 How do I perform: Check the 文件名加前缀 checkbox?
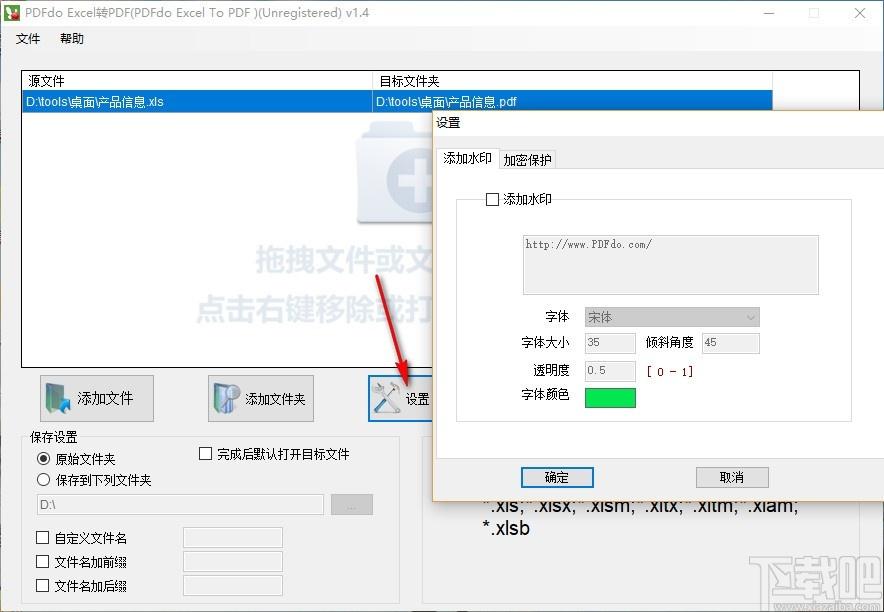click(x=42, y=561)
